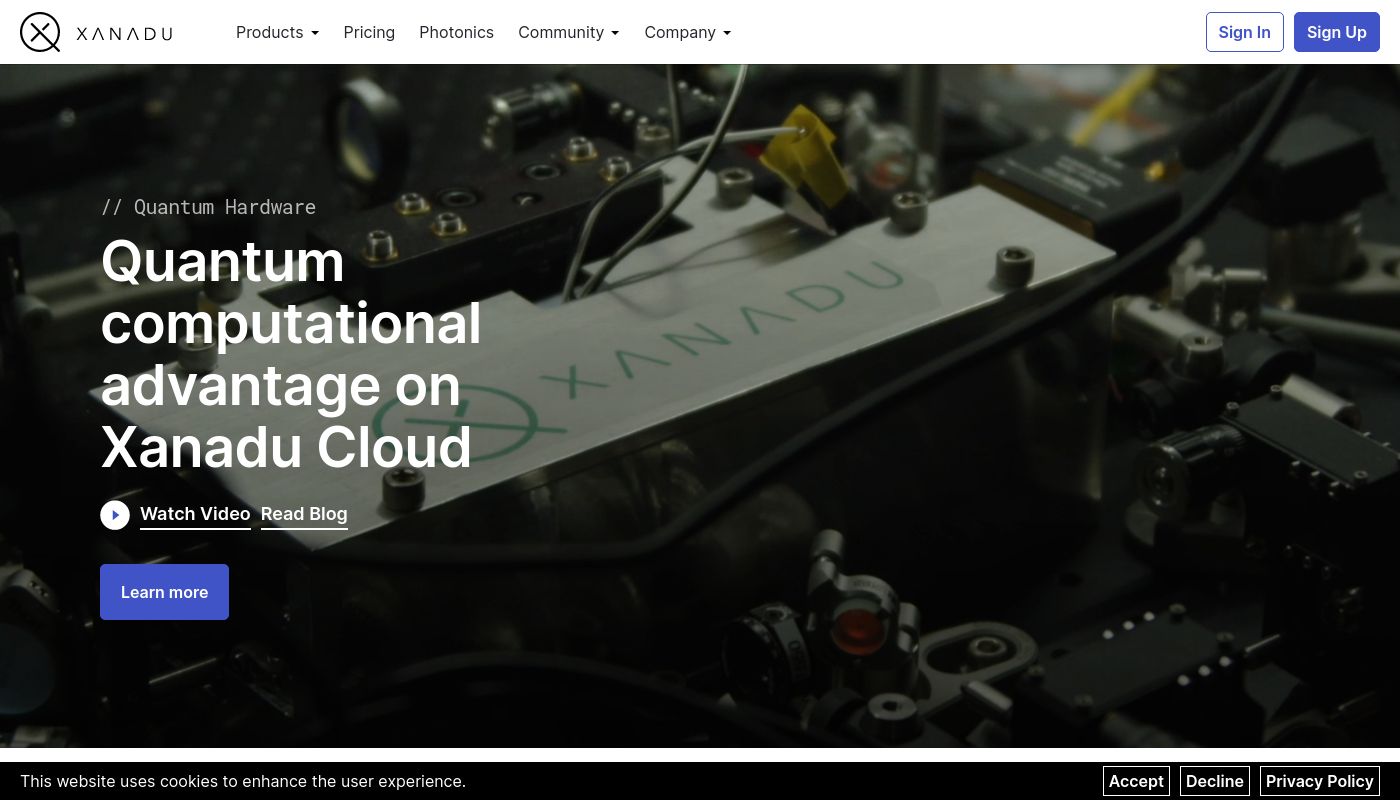Screen dimensions: 1400x800
Task: Accept the website cookies
Action: click(x=1136, y=781)
